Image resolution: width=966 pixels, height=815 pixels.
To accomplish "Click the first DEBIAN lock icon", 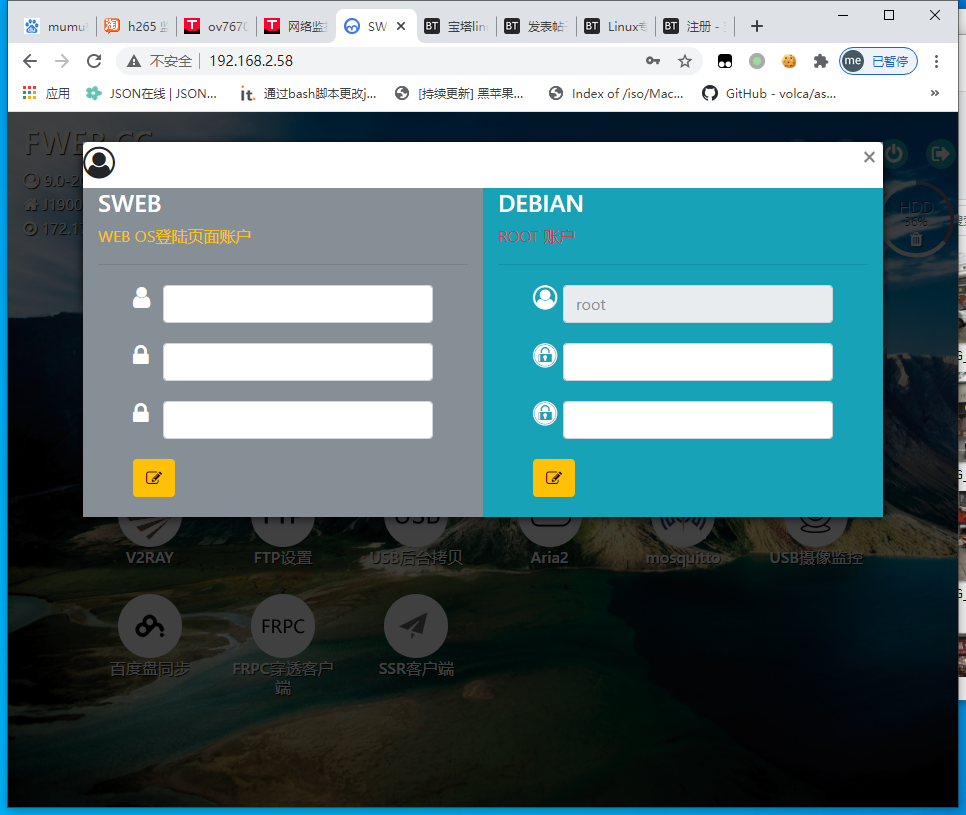I will click(x=545, y=355).
